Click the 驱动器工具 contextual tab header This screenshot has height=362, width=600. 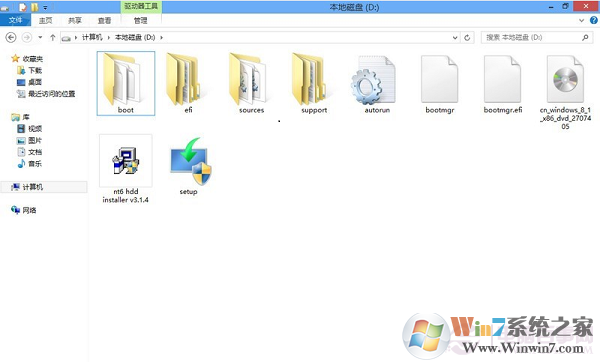click(x=141, y=7)
